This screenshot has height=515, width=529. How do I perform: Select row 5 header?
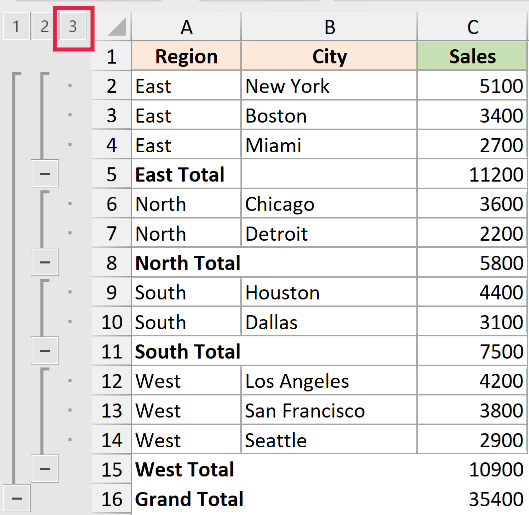tap(111, 174)
